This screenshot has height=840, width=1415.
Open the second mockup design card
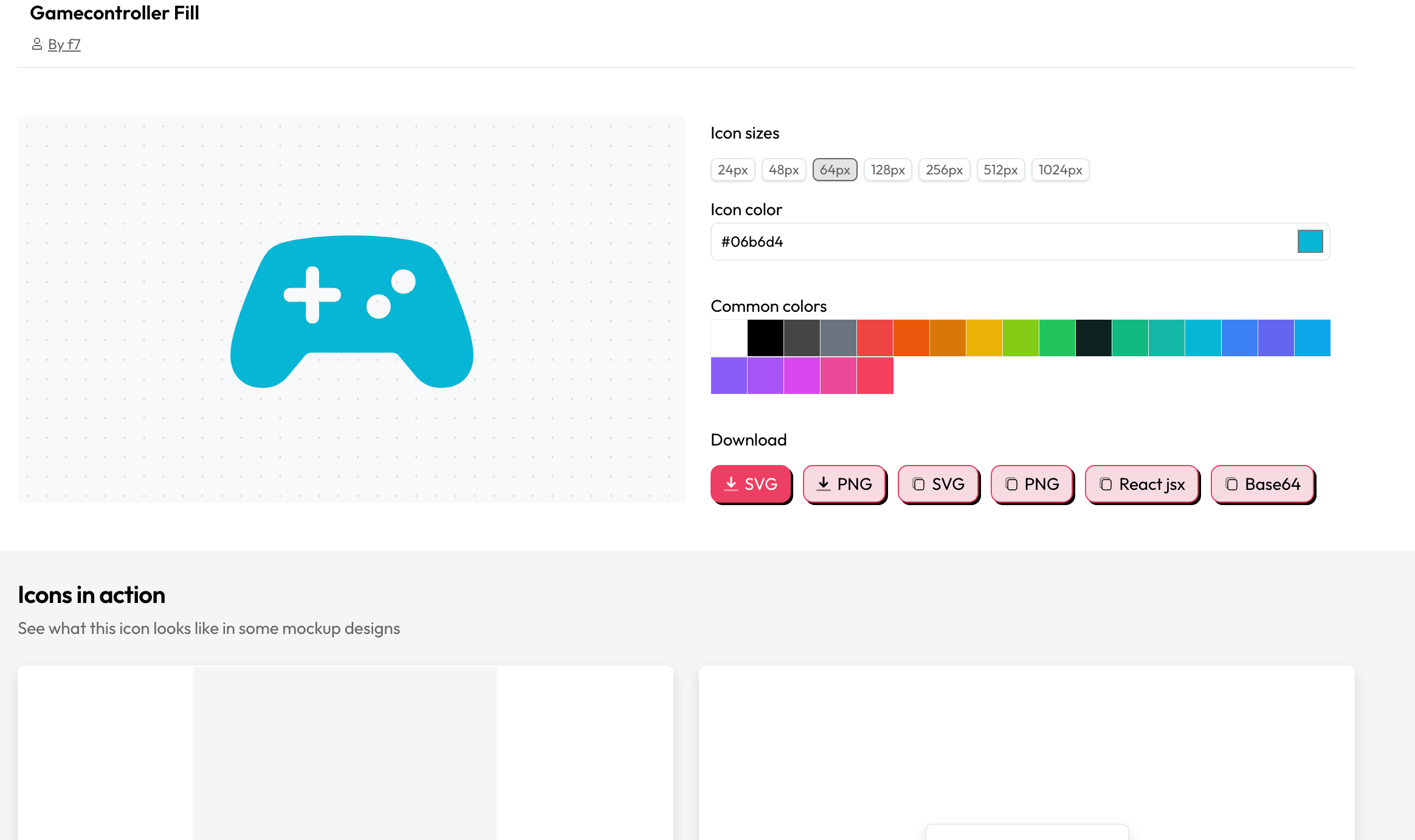click(x=1027, y=753)
